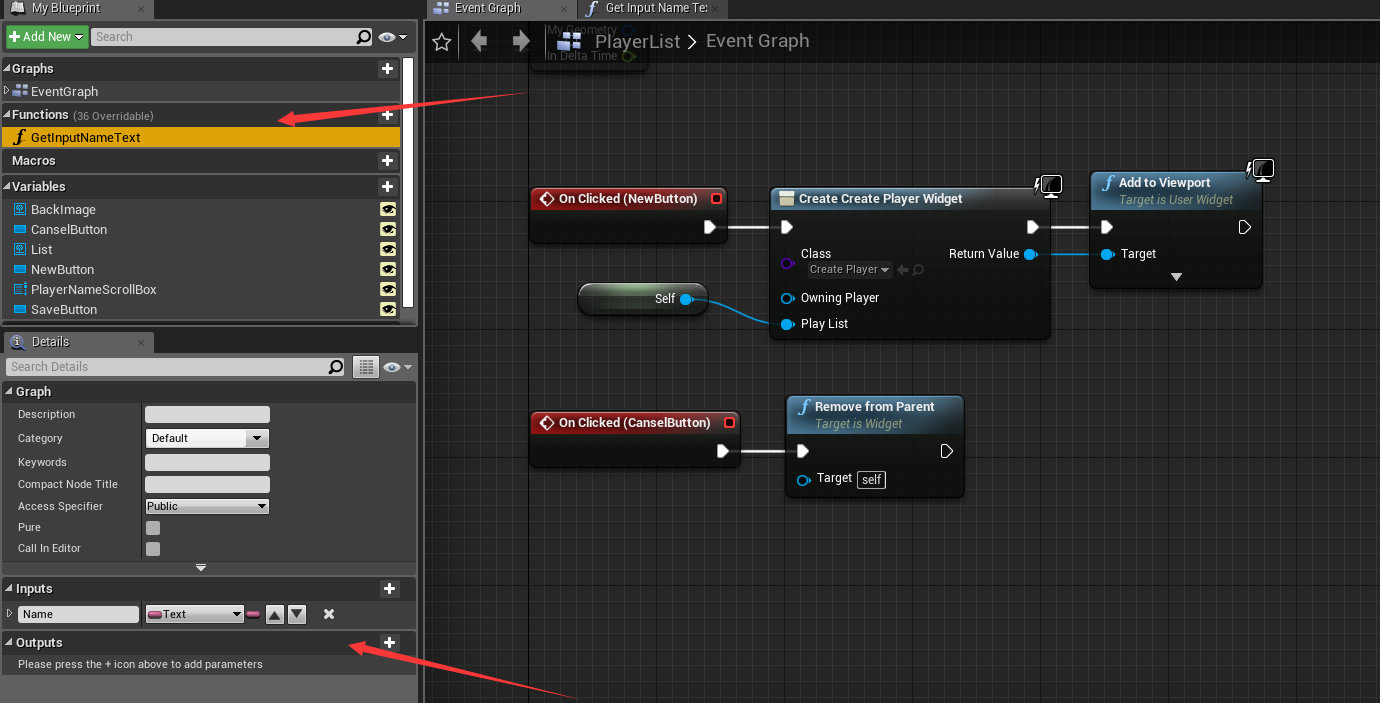Click the plus icon to add an Input parameter
Image resolution: width=1380 pixels, height=703 pixels.
click(389, 588)
